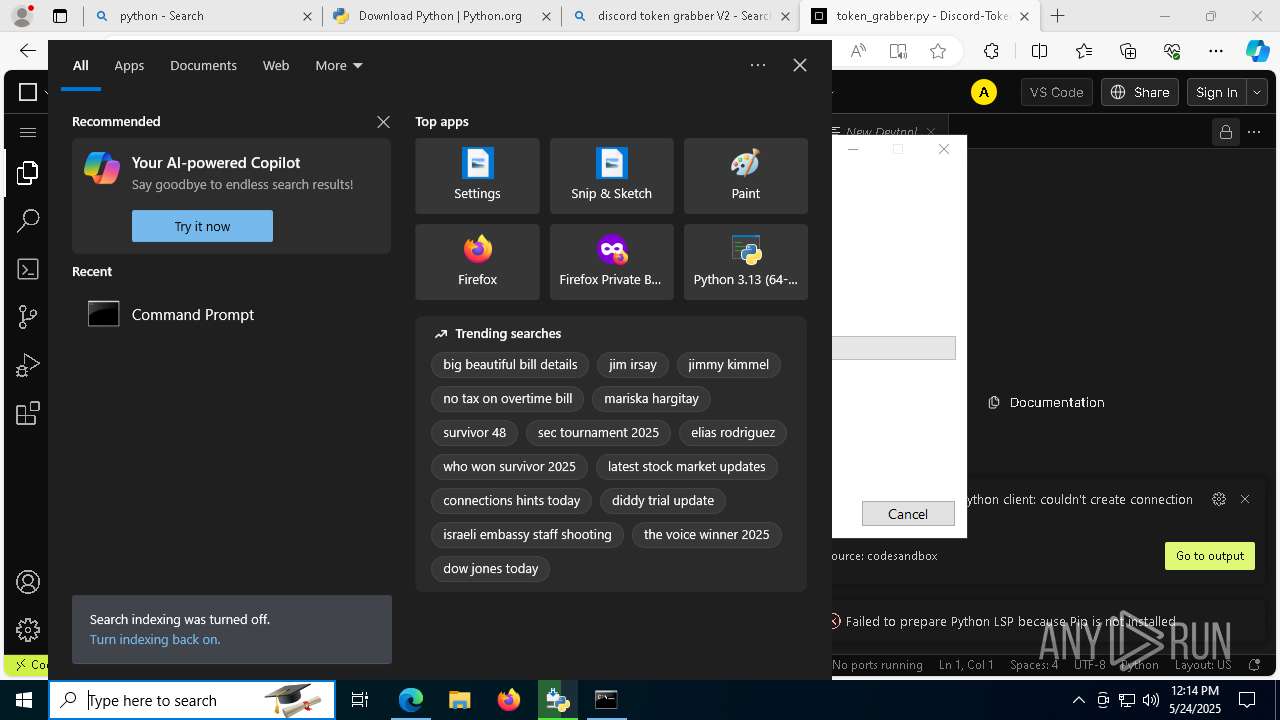The image size is (1280, 720).
Task: Open the Search sidebar icon in CodeSandbox
Action: tap(28, 221)
